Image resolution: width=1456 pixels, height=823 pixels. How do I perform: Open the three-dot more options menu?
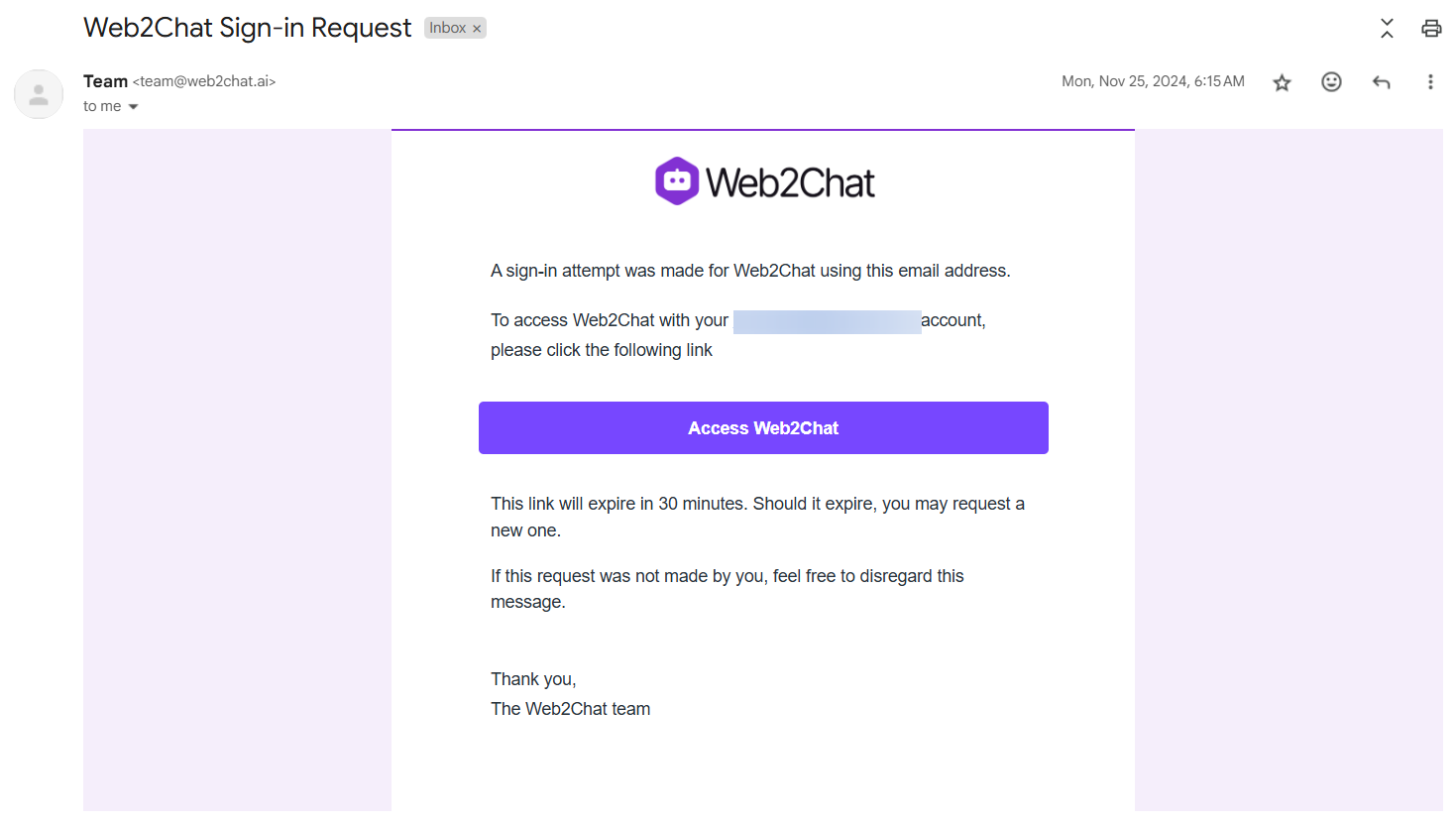click(x=1430, y=82)
